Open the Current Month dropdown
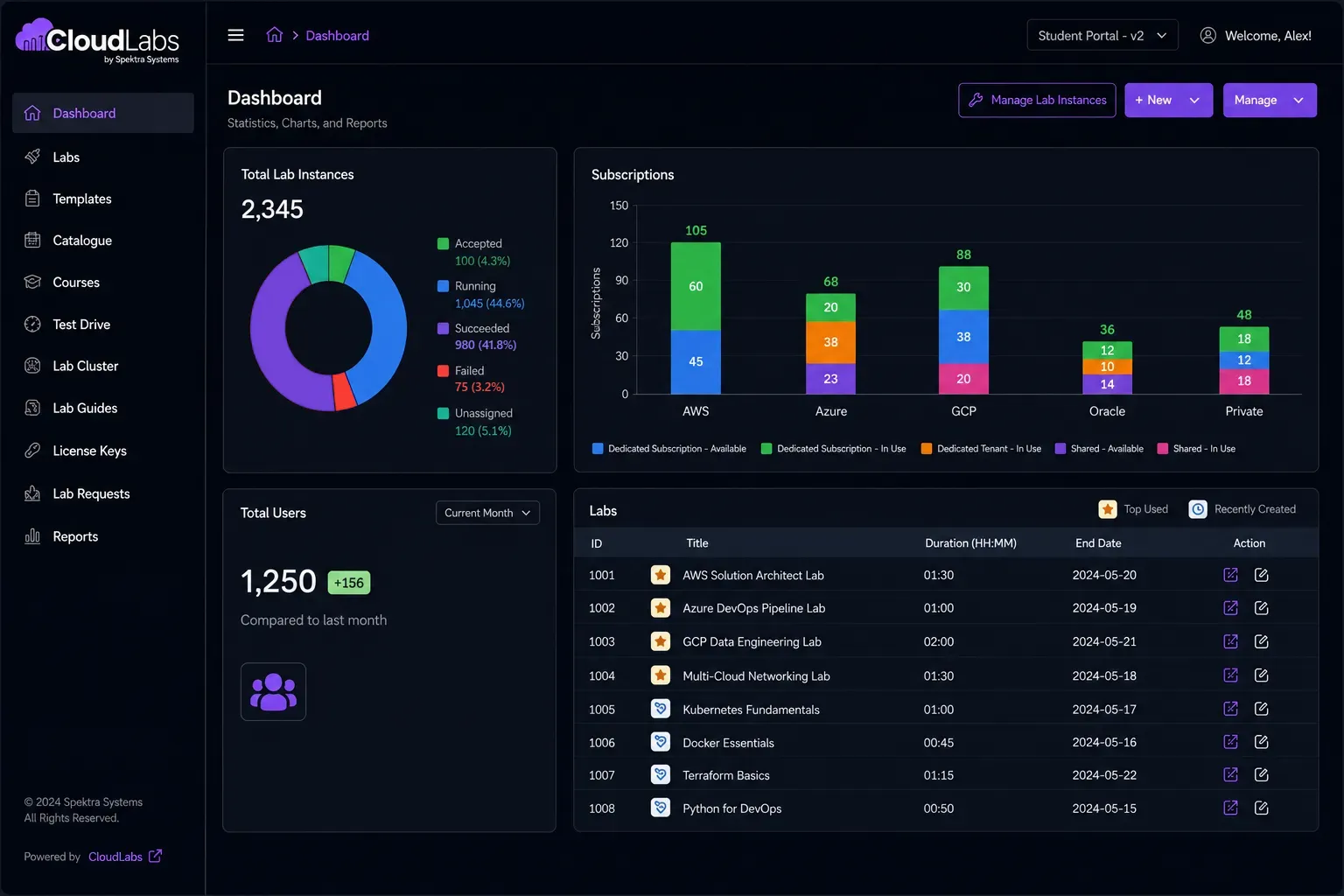 (x=487, y=513)
